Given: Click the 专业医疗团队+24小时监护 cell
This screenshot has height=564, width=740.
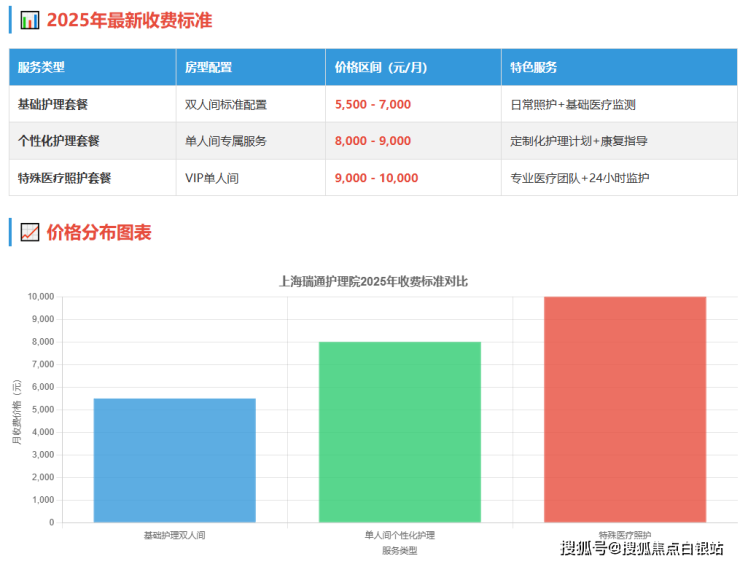Looking at the screenshot, I should click(580, 178).
